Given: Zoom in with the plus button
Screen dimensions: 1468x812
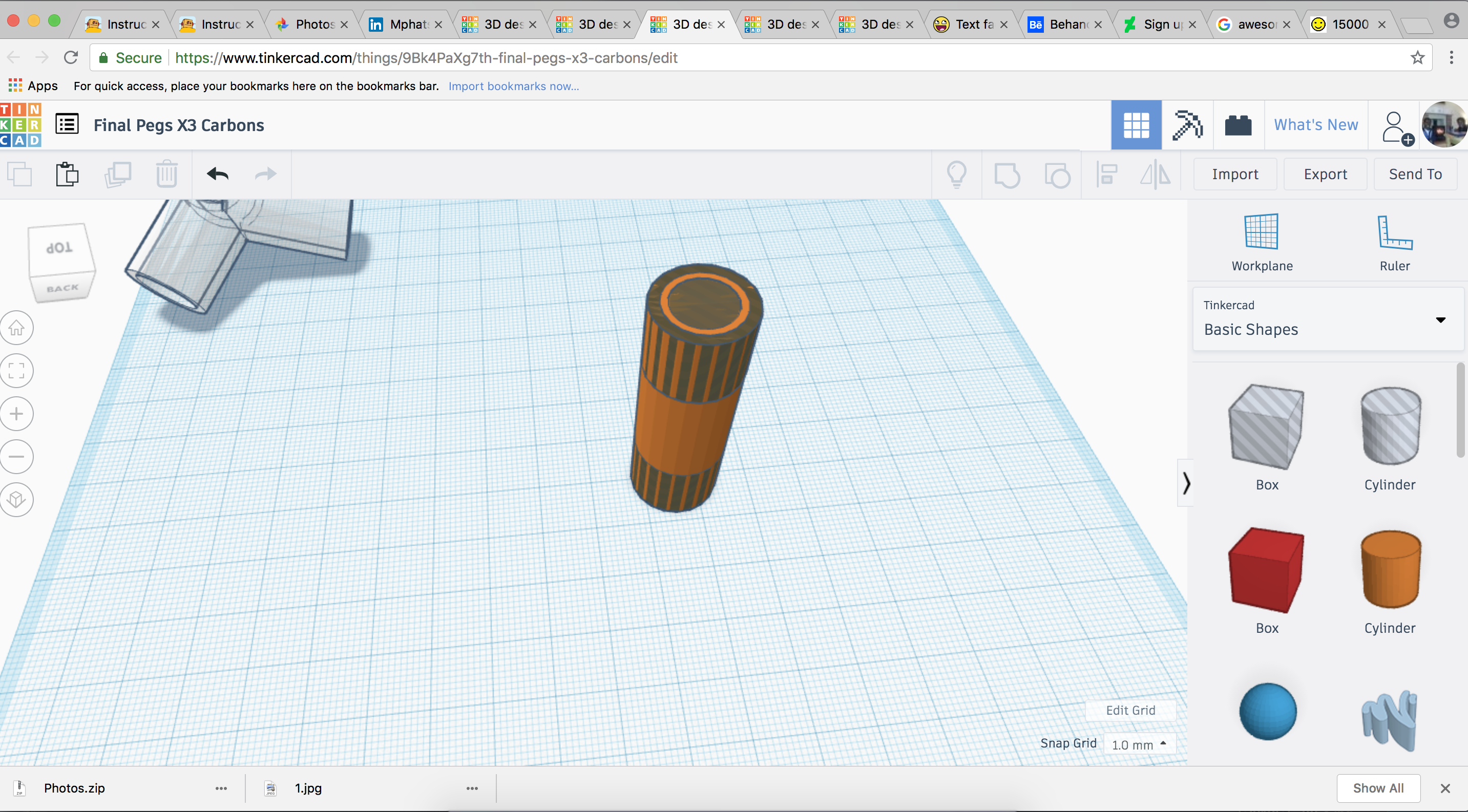Looking at the screenshot, I should 16,414.
